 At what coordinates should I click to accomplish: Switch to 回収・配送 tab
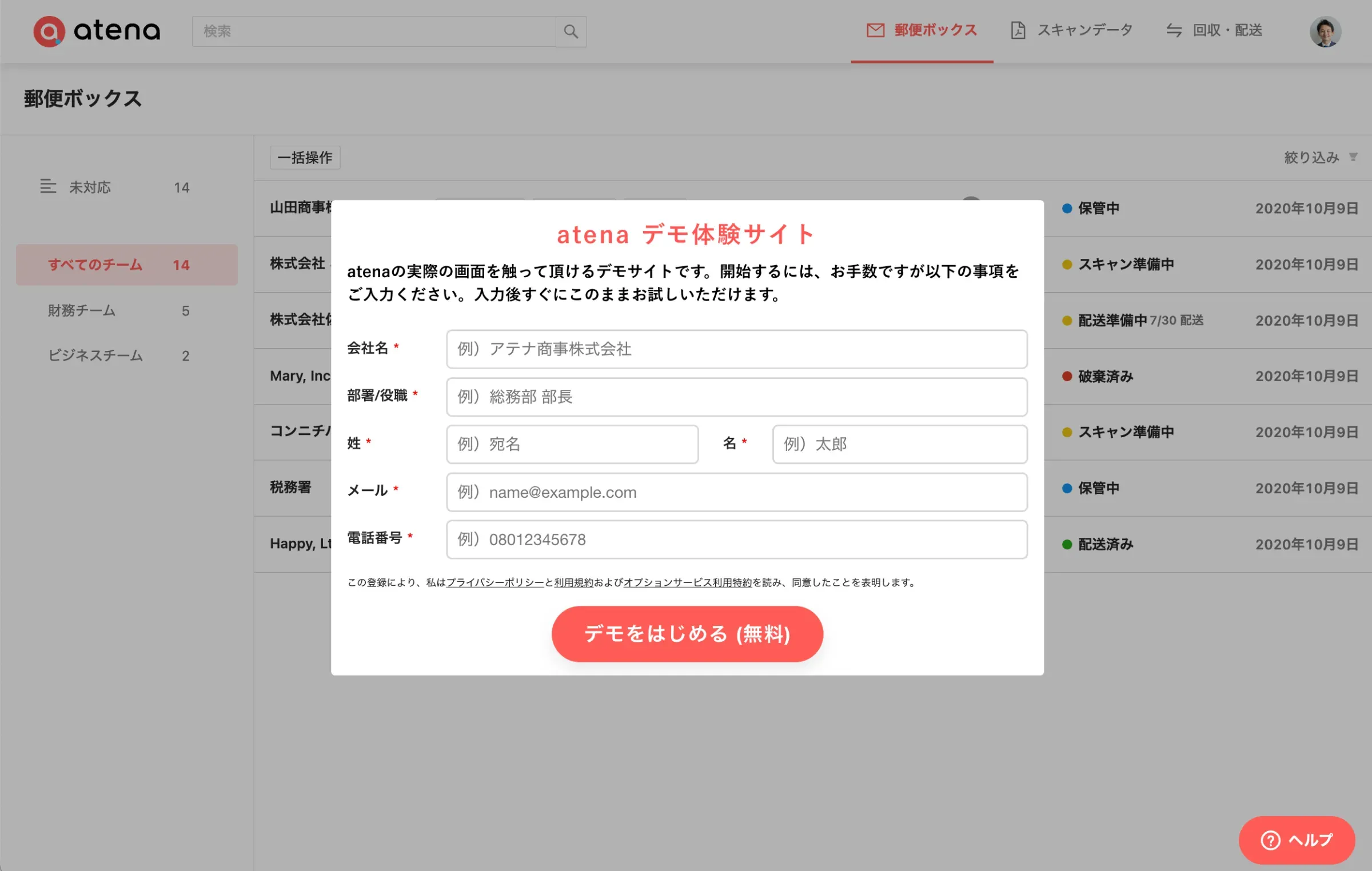1214,30
